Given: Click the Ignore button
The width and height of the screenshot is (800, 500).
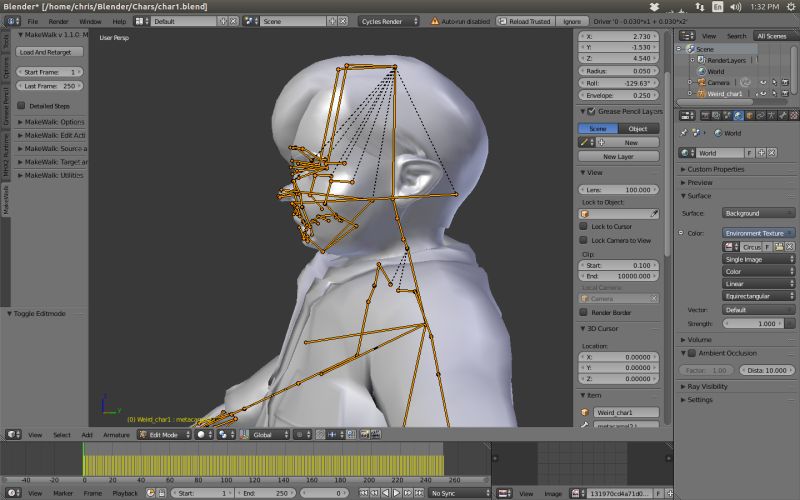Looking at the screenshot, I should pyautogui.click(x=571, y=21).
